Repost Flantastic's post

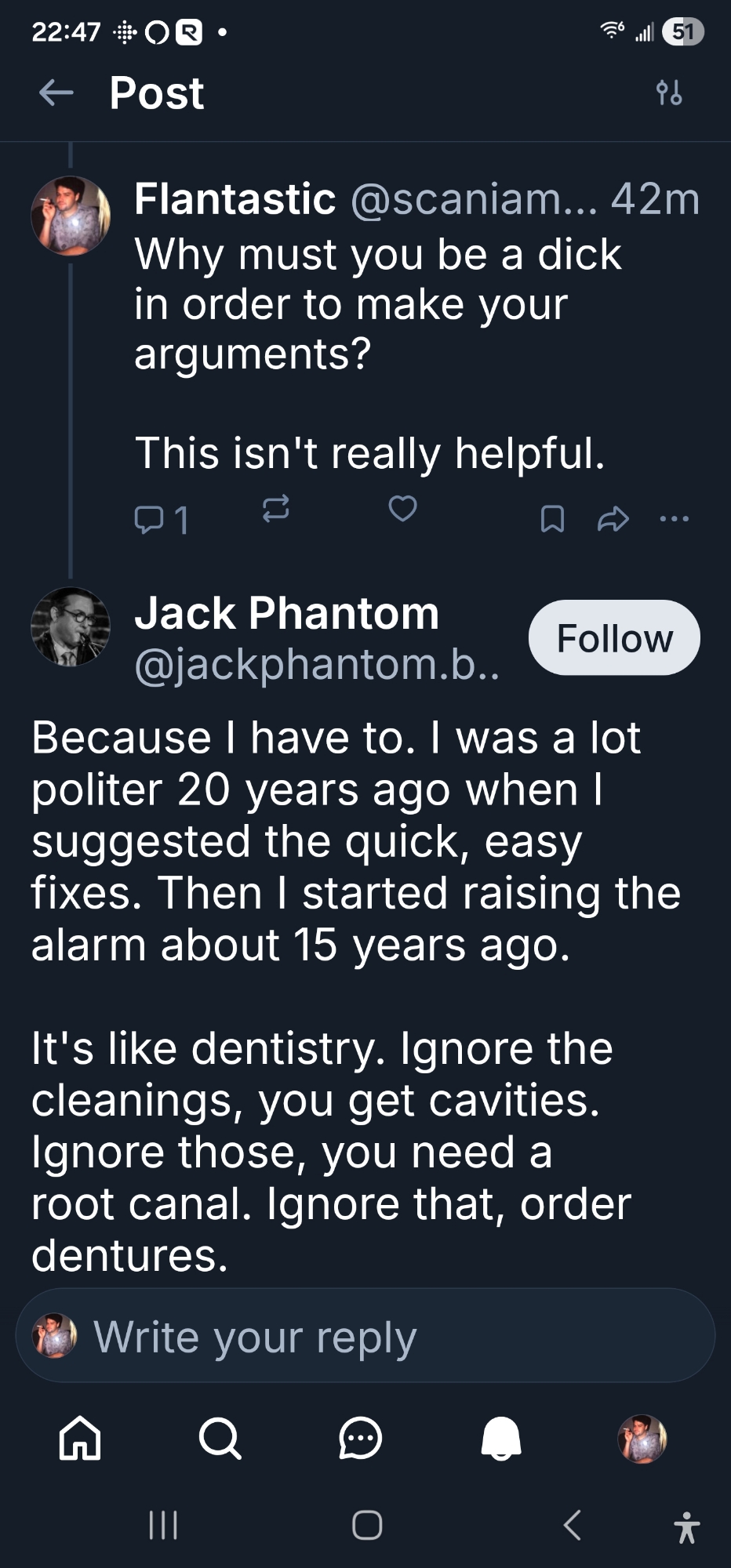275,509
